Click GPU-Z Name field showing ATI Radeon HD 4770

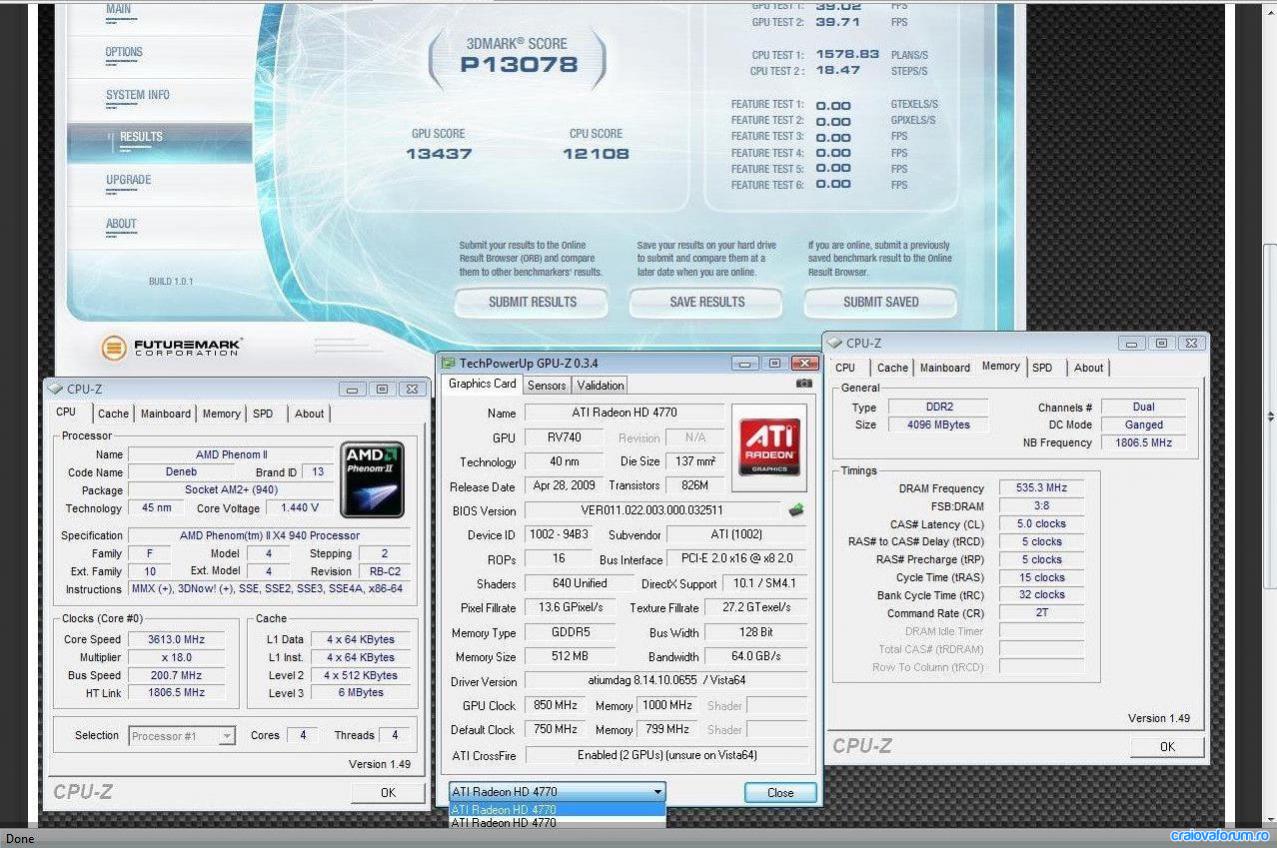pos(624,413)
